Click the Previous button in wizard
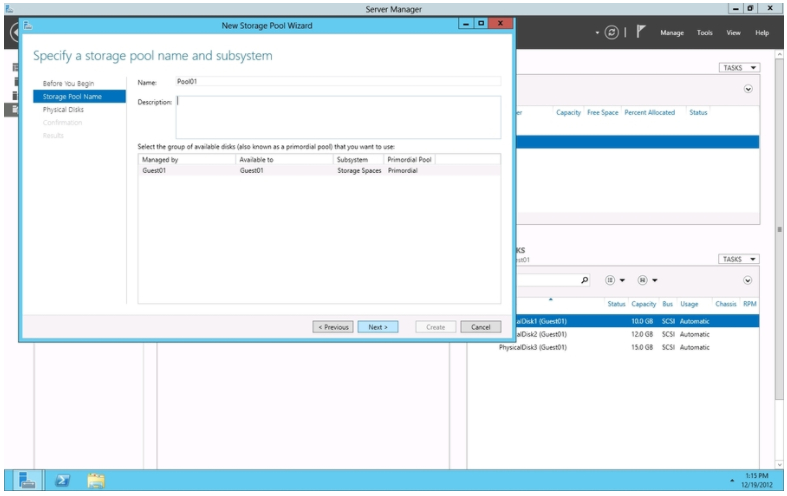 tap(333, 327)
